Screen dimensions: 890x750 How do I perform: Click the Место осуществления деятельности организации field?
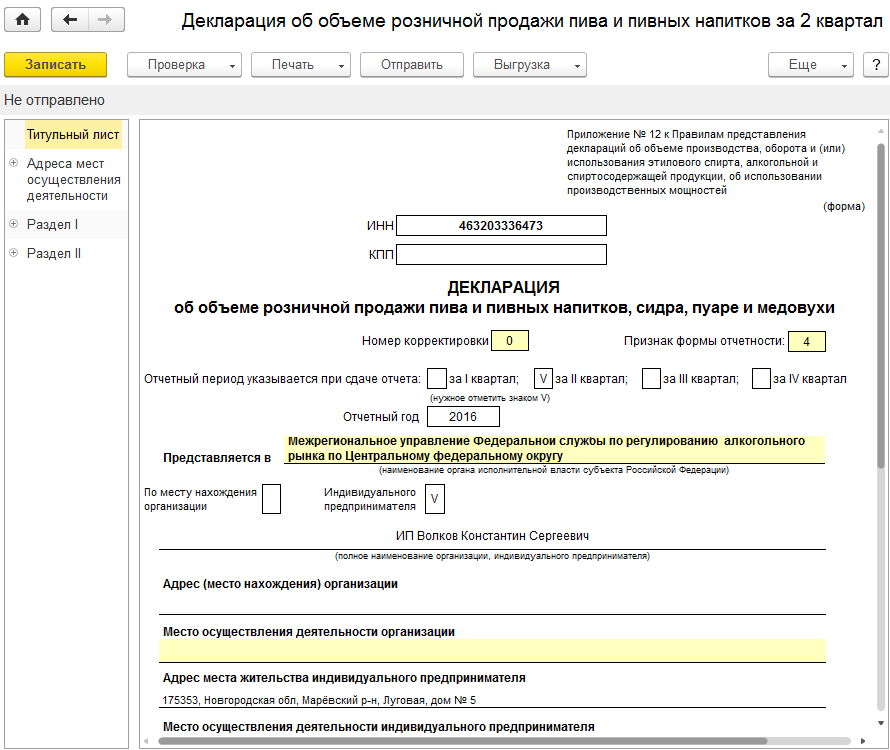tap(492, 651)
